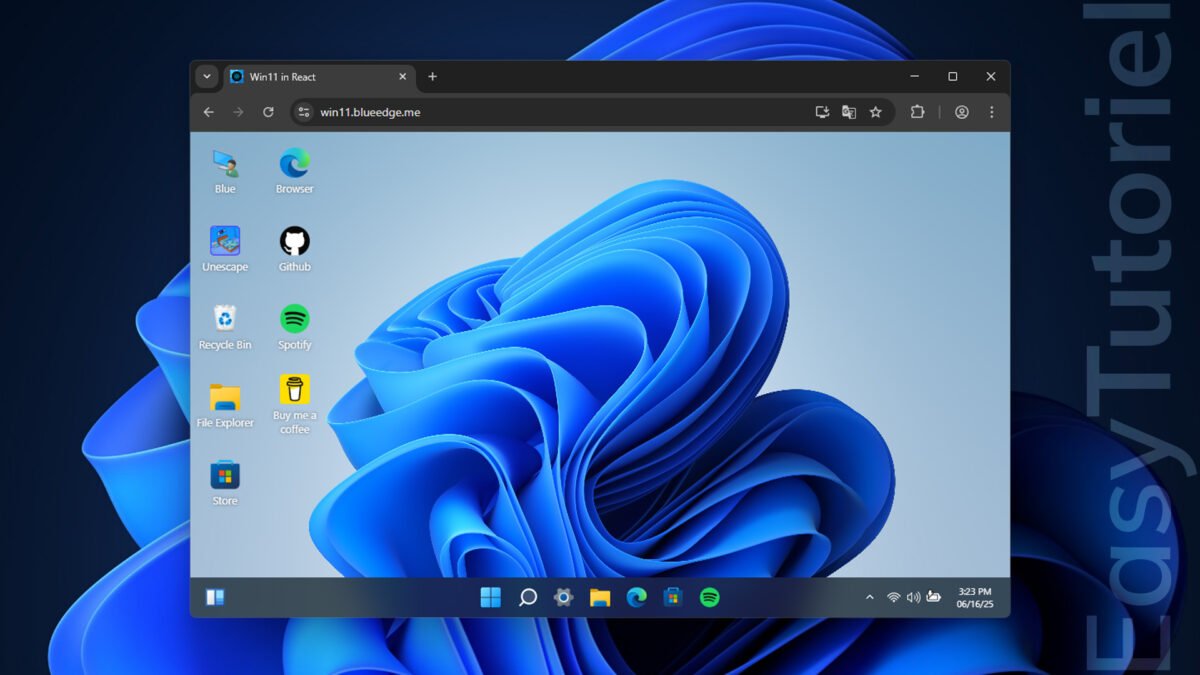This screenshot has height=675, width=1200.
Task: Install app icon in address bar
Action: (x=822, y=112)
